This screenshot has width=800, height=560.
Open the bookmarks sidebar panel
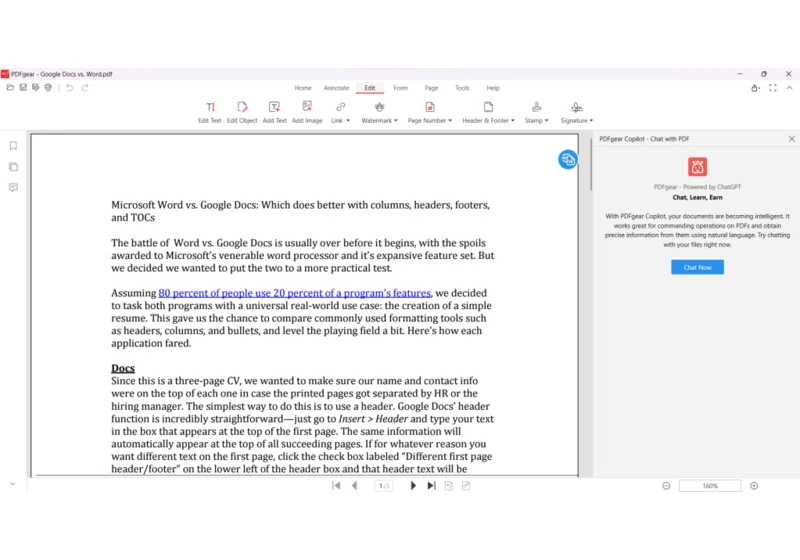tap(13, 146)
